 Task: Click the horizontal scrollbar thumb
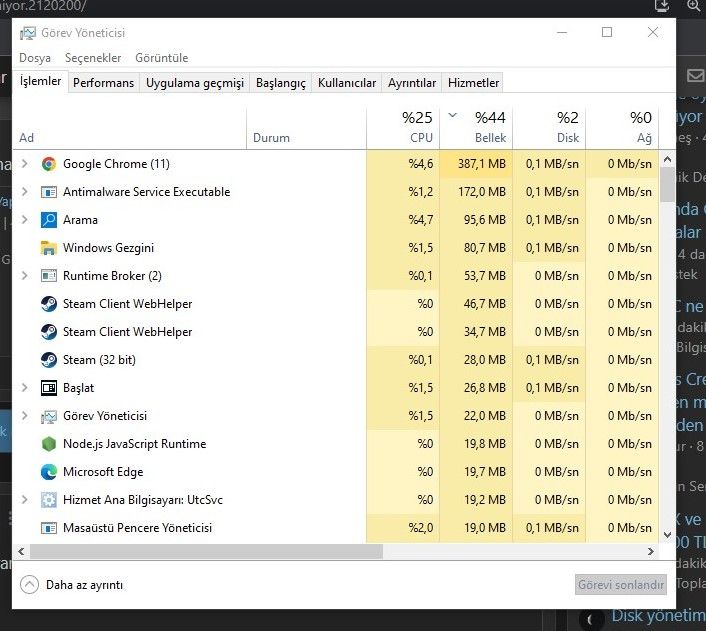pyautogui.click(x=207, y=551)
